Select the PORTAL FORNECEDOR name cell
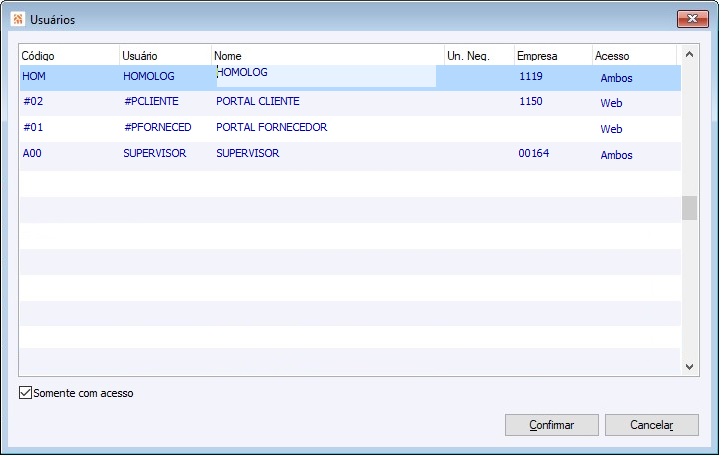726x460 pixels. pos(271,127)
